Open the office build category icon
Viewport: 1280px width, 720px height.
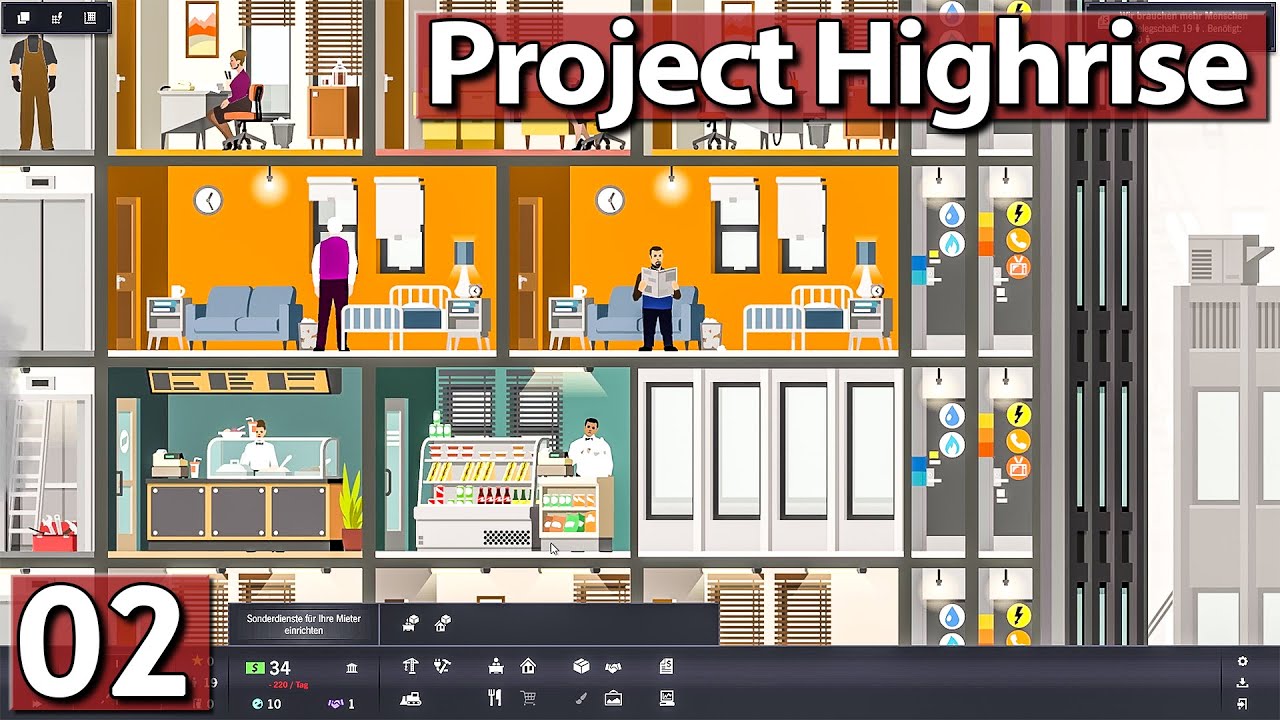click(x=496, y=667)
